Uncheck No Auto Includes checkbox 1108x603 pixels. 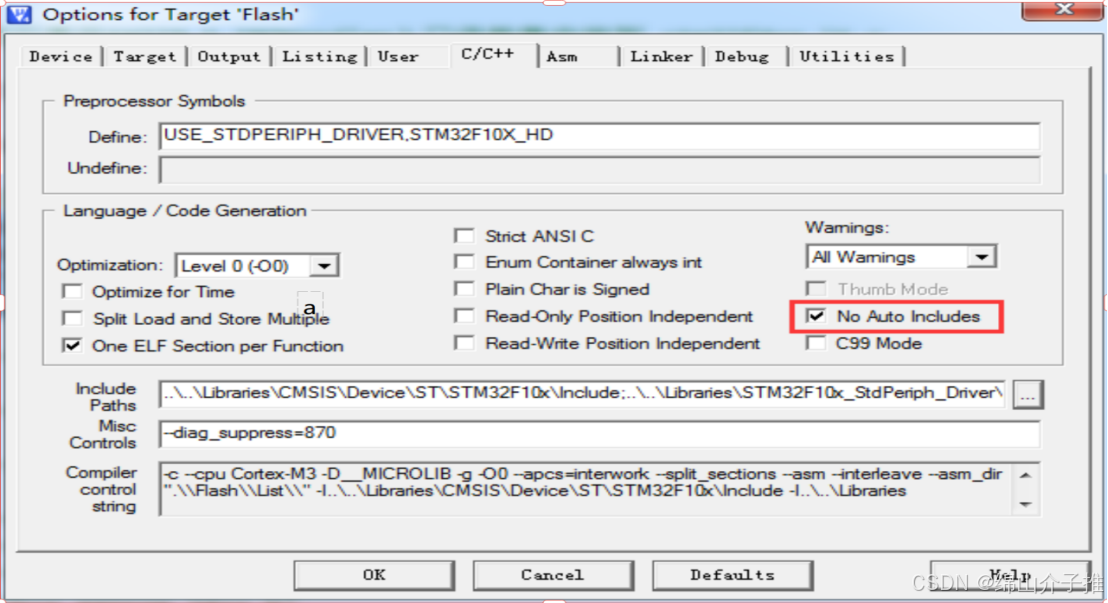[x=816, y=316]
